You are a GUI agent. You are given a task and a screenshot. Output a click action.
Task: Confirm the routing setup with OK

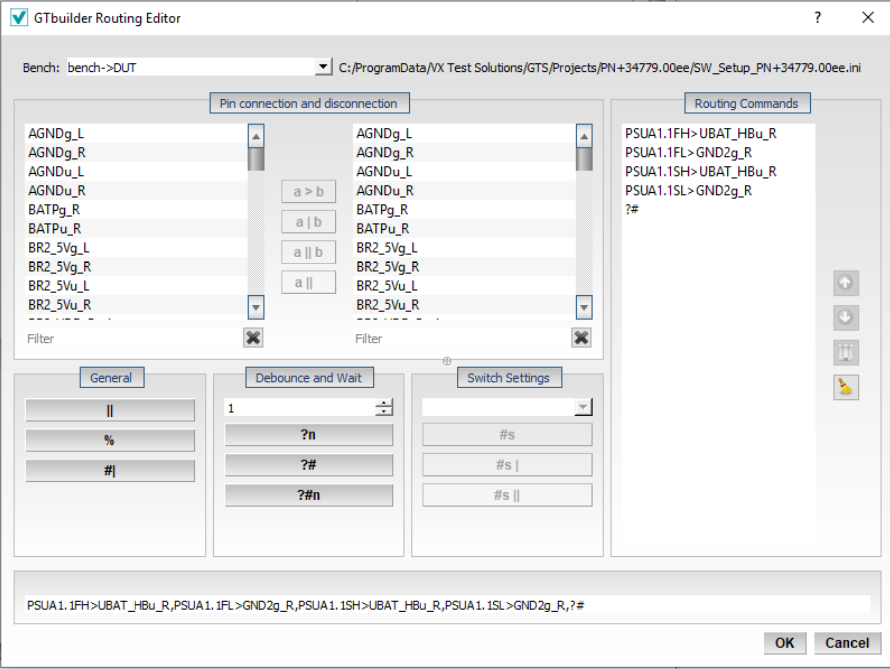[x=784, y=643]
